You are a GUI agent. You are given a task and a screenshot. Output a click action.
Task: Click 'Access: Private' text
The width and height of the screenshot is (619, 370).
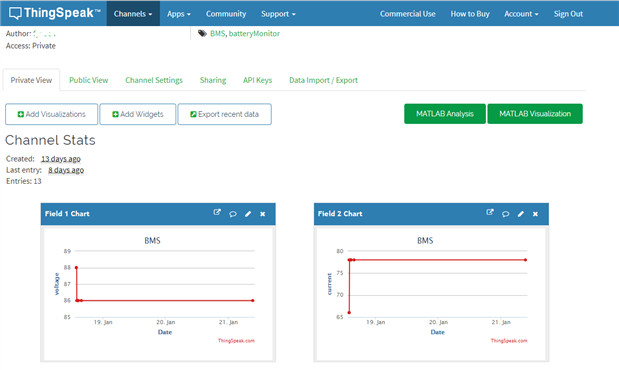[x=31, y=46]
